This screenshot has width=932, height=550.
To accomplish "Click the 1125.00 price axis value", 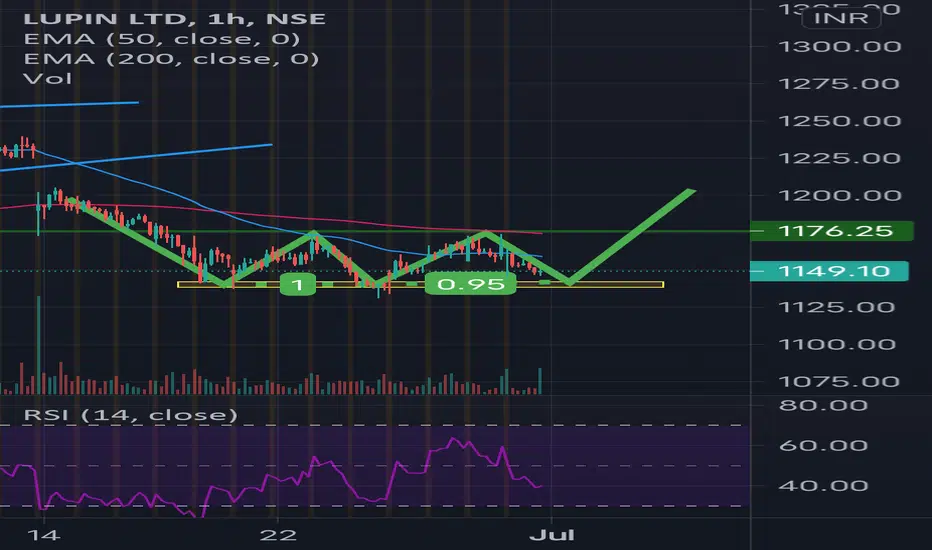I will 837,307.
